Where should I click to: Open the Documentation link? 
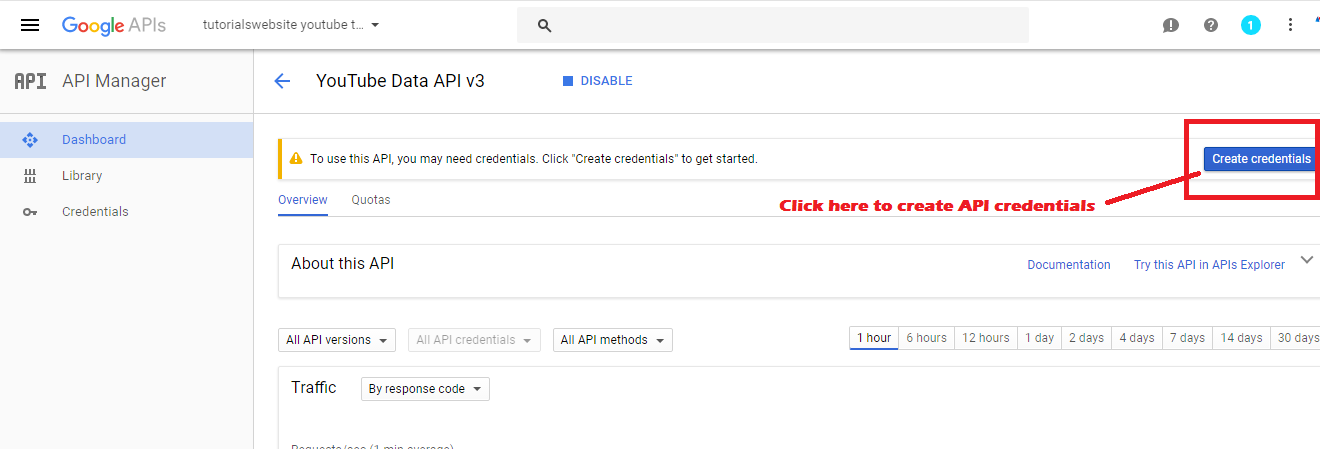1069,265
